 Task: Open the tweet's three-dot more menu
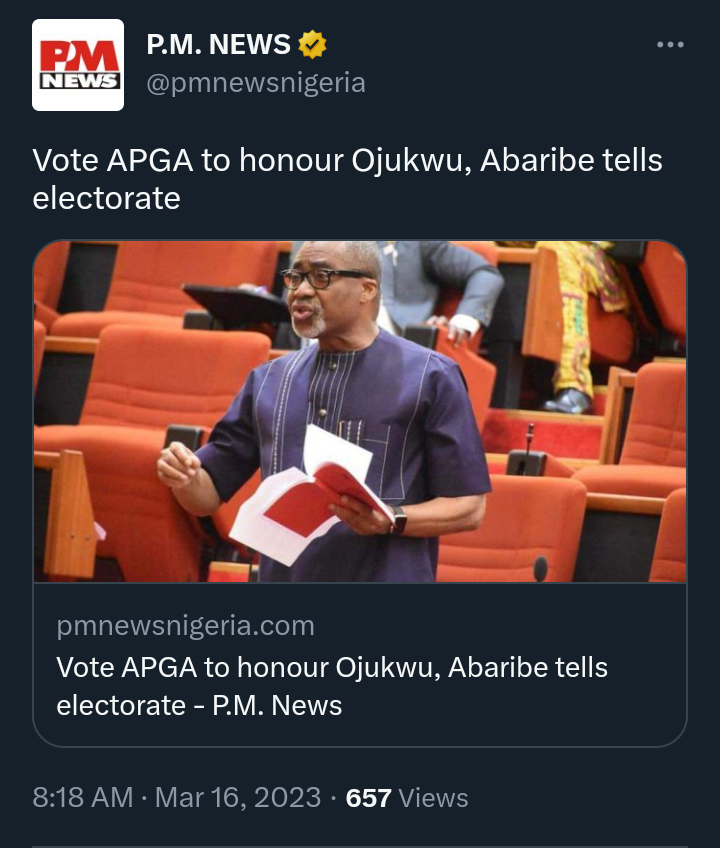tap(670, 45)
